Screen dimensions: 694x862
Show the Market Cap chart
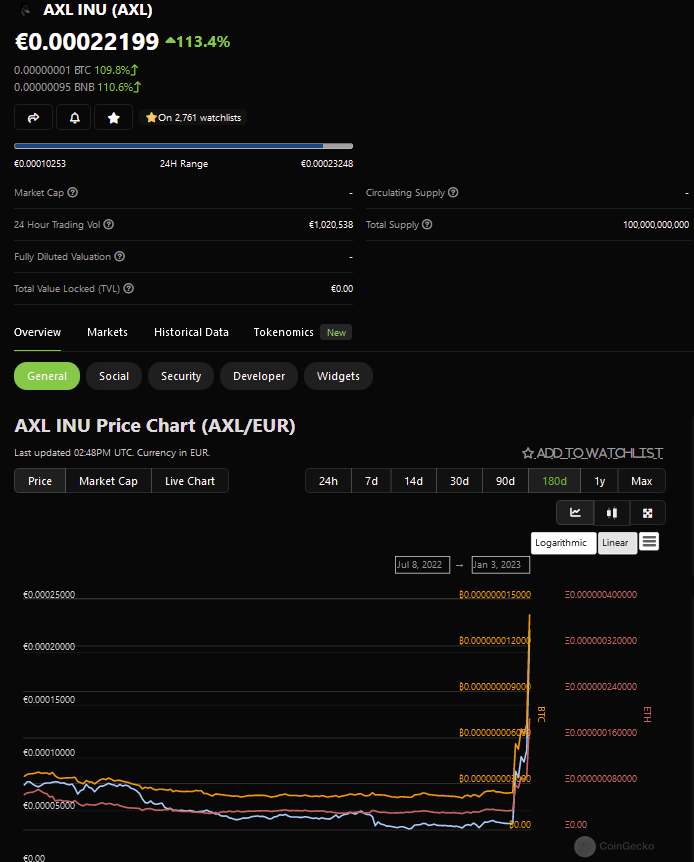[108, 481]
